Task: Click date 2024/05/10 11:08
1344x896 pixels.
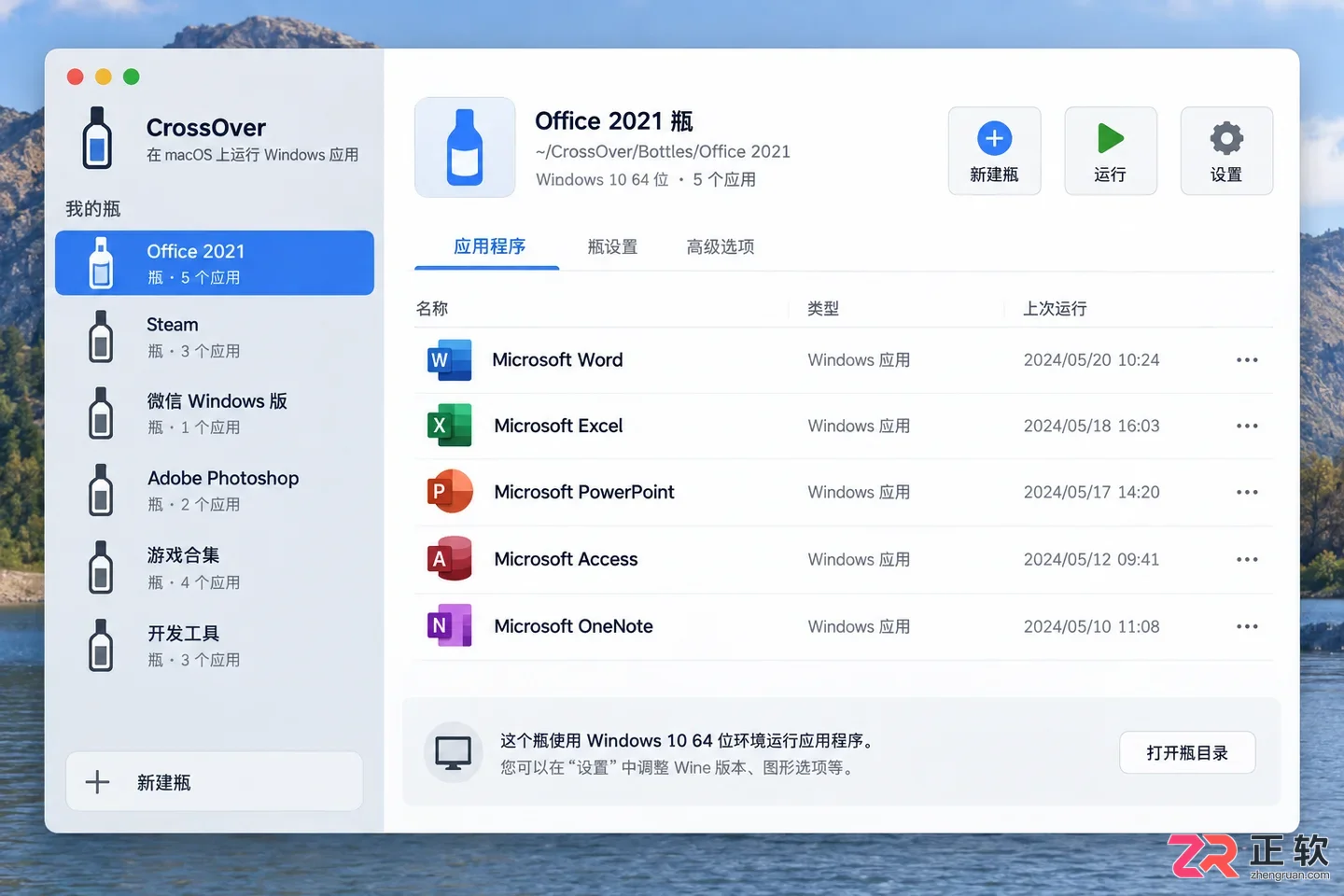Action: coord(1091,626)
